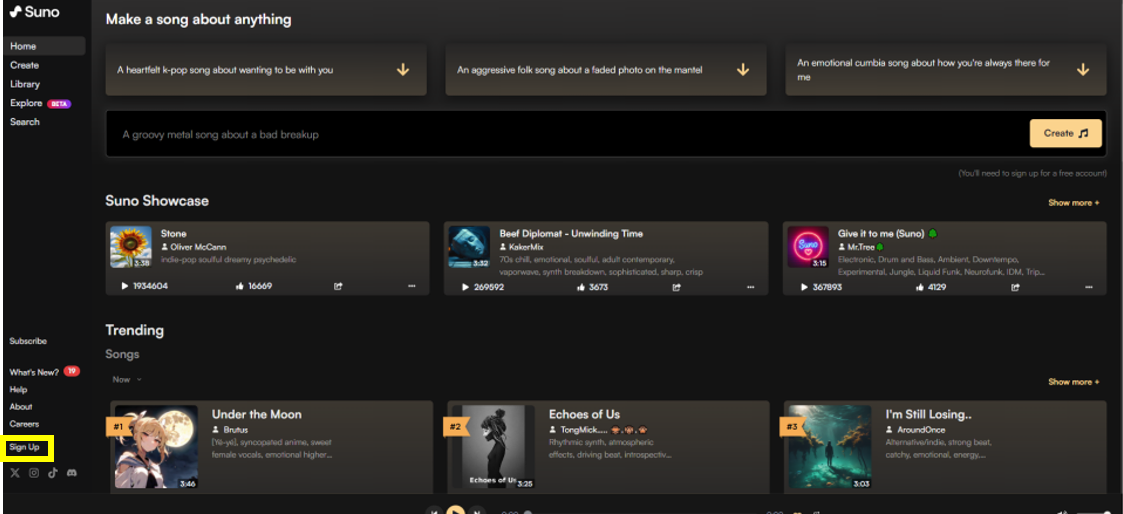Click Sign Up in sidebar

[x=24, y=447]
